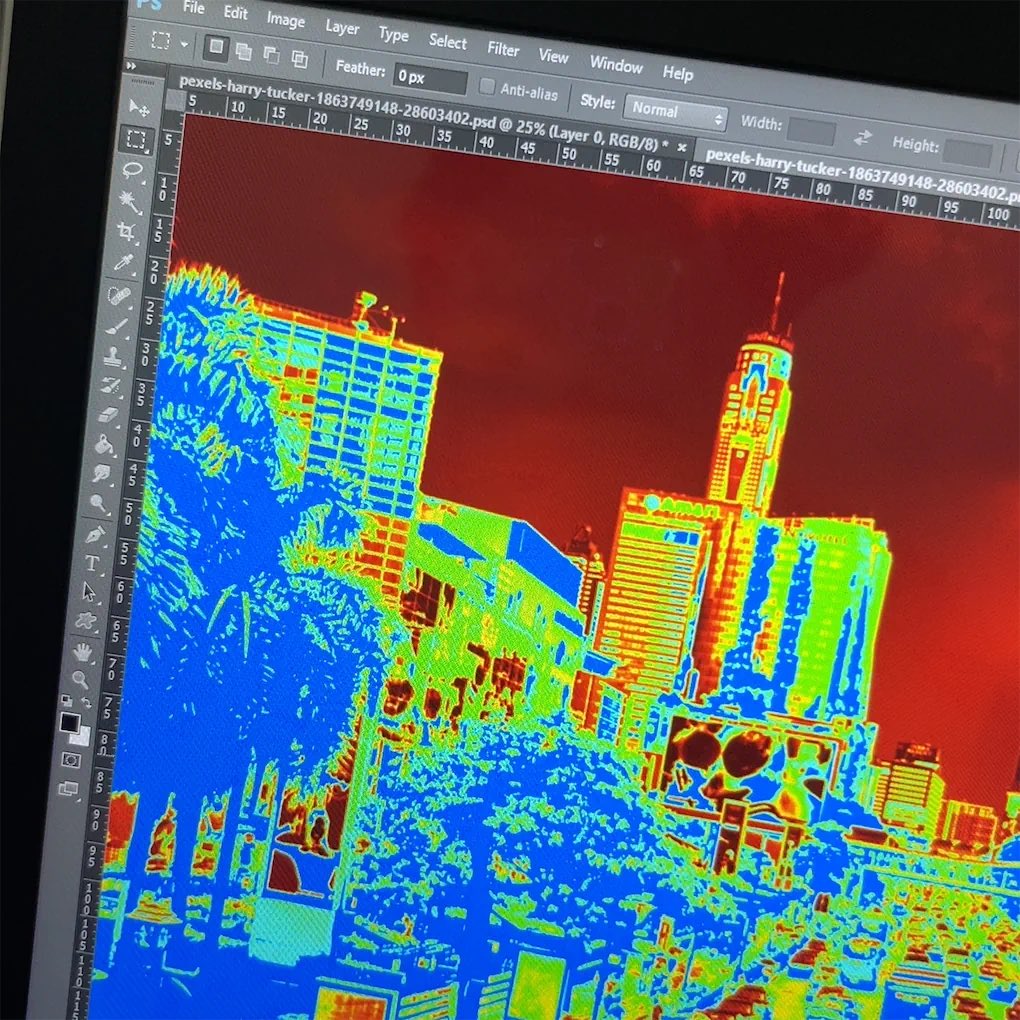Switch to the second pexels-harry-tucker document tab
The width and height of the screenshot is (1020, 1020).
[x=862, y=174]
